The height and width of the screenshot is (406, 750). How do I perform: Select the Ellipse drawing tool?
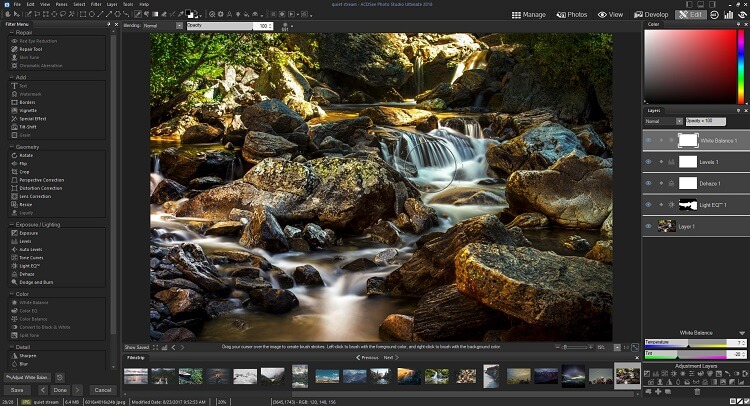coord(92,14)
